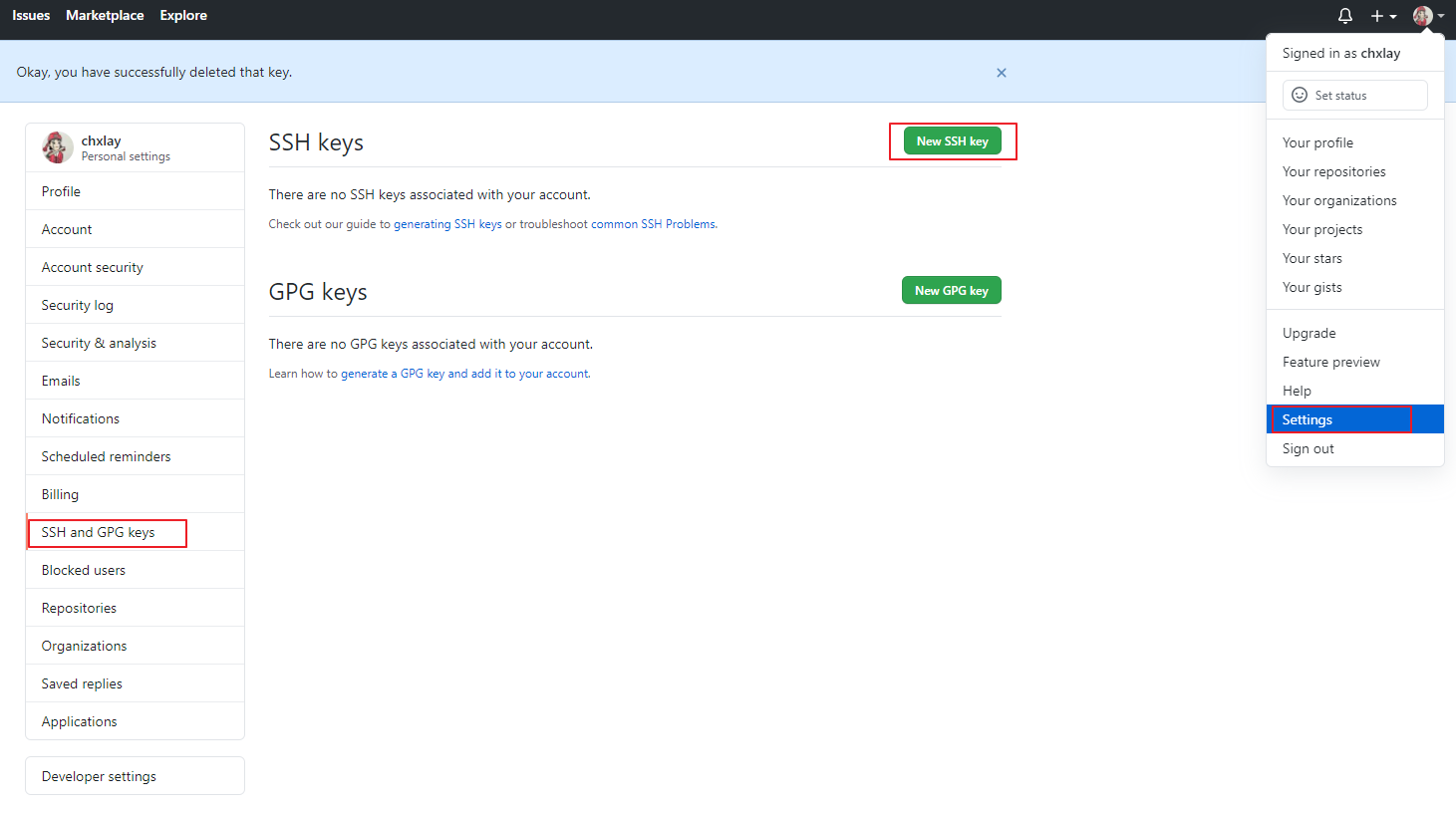Select Sign out in the user menu
This screenshot has height=813, width=1456.
pyautogui.click(x=1354, y=448)
